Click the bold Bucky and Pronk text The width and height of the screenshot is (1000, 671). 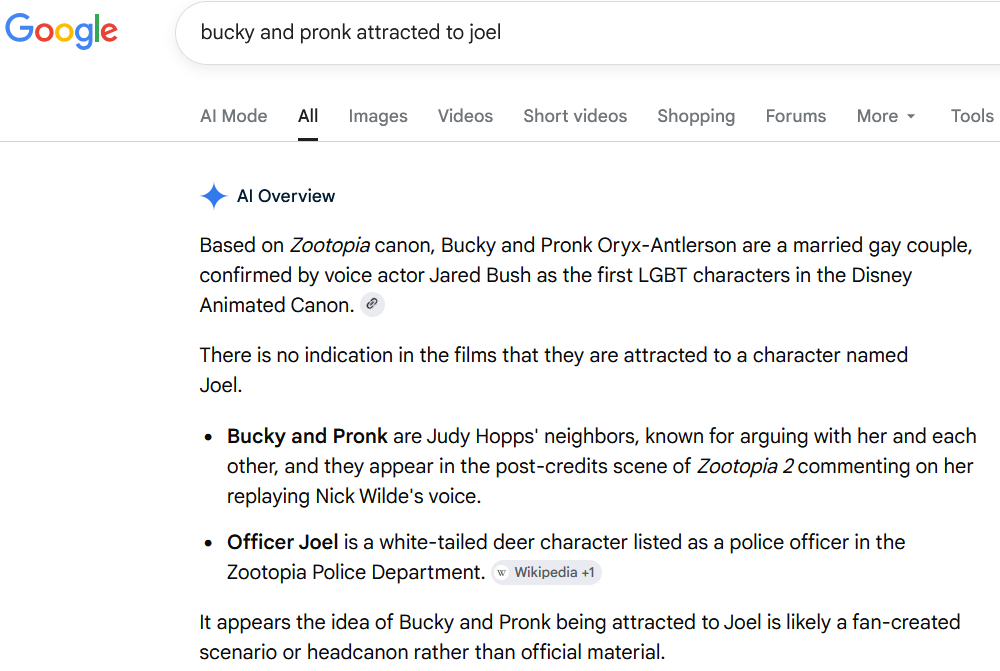[x=307, y=436]
